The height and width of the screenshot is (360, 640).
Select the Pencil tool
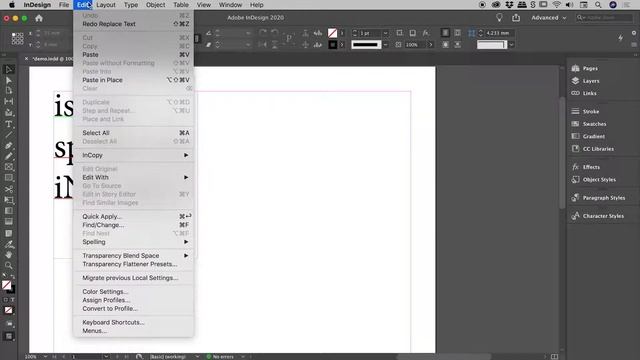click(x=9, y=156)
